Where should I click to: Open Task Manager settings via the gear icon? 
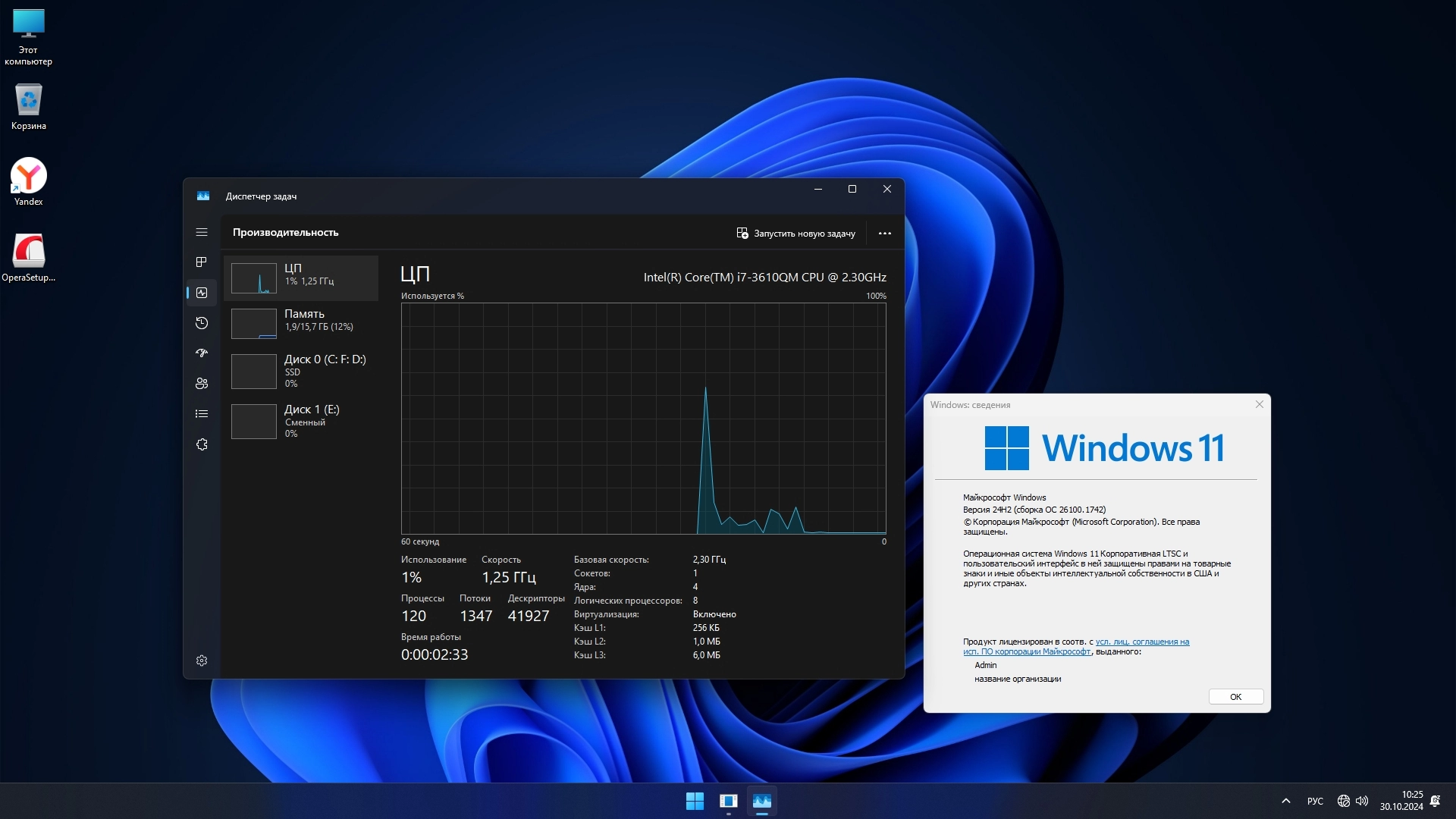click(202, 661)
